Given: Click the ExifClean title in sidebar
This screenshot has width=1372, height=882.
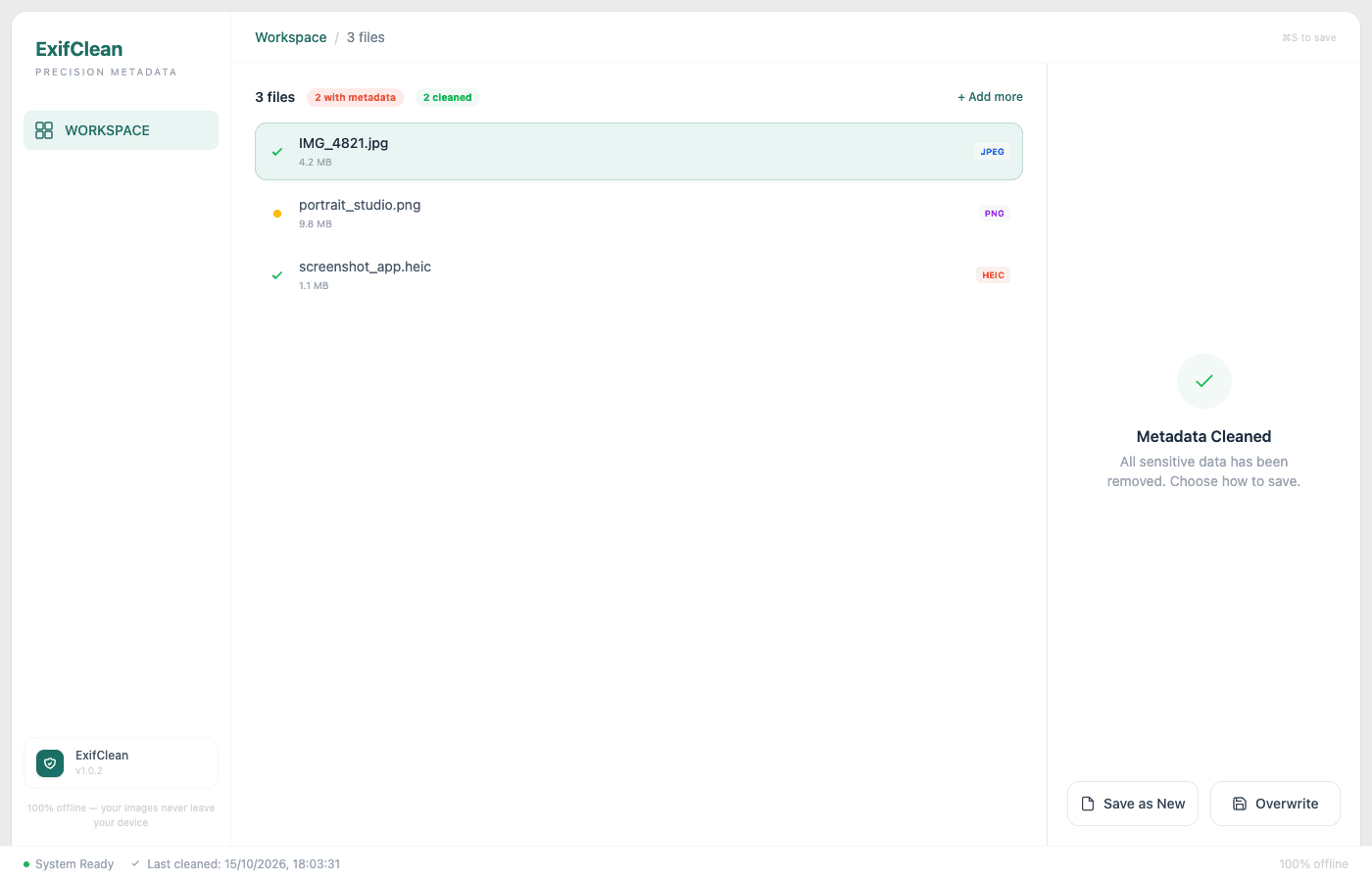Looking at the screenshot, I should click(79, 49).
